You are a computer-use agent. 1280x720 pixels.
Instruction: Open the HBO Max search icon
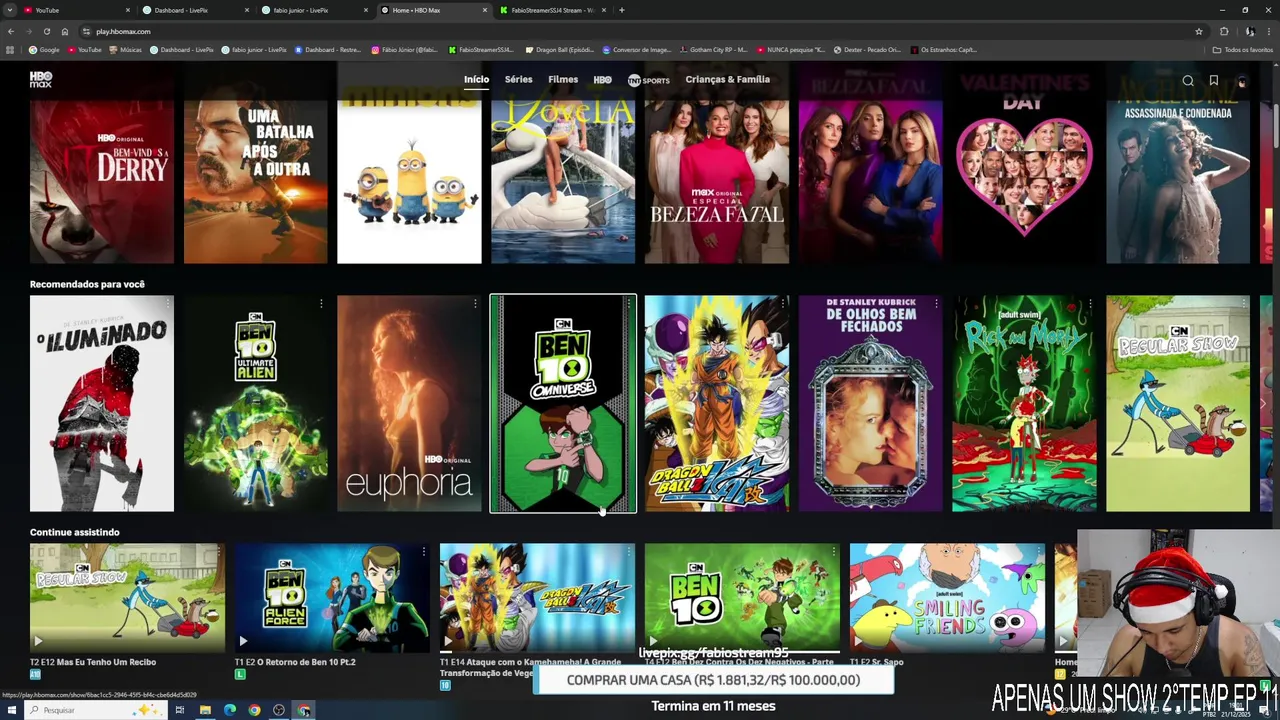point(1188,81)
